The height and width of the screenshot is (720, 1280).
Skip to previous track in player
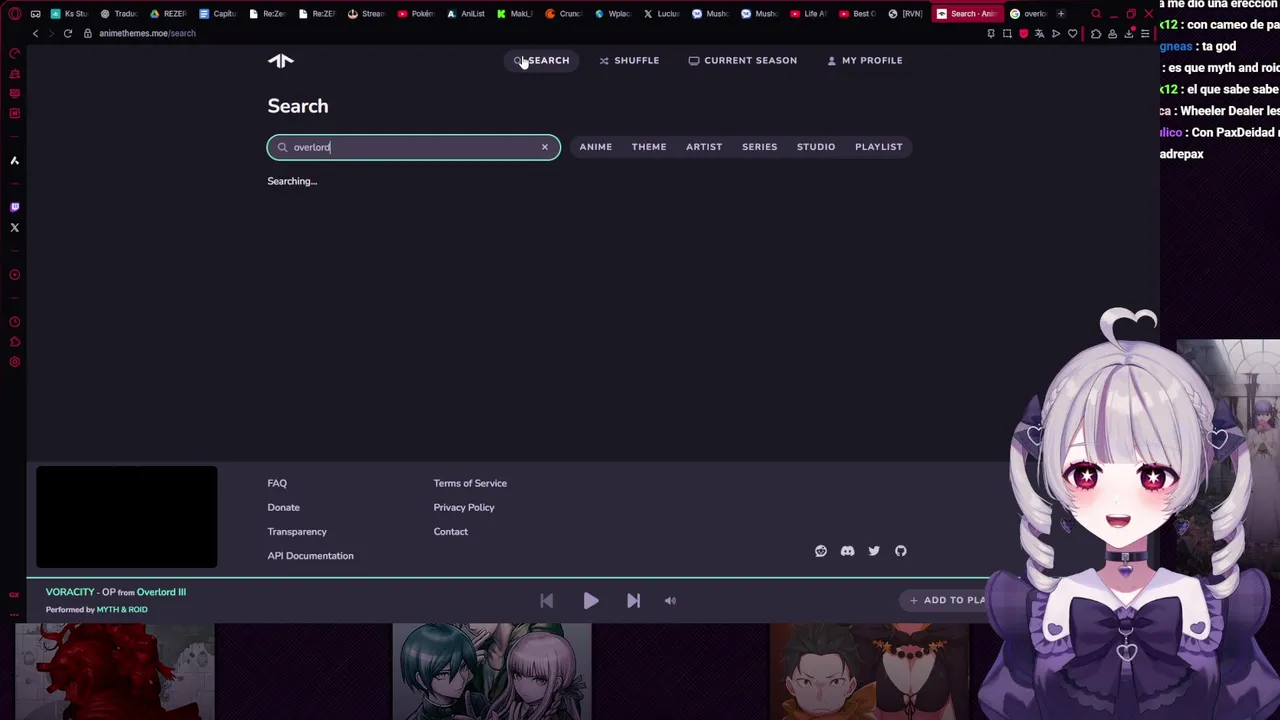pyautogui.click(x=547, y=601)
